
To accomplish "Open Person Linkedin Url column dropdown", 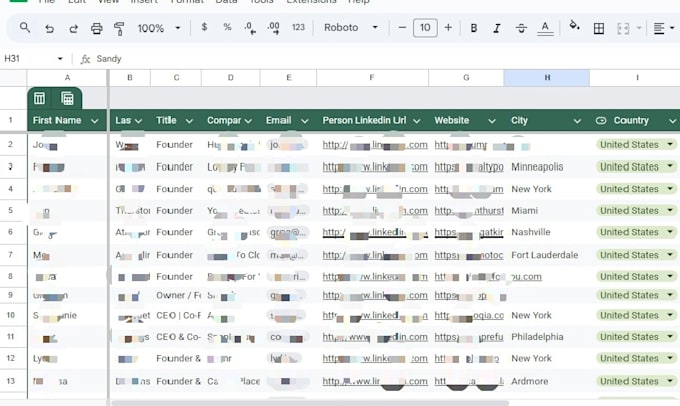I will tap(416, 121).
